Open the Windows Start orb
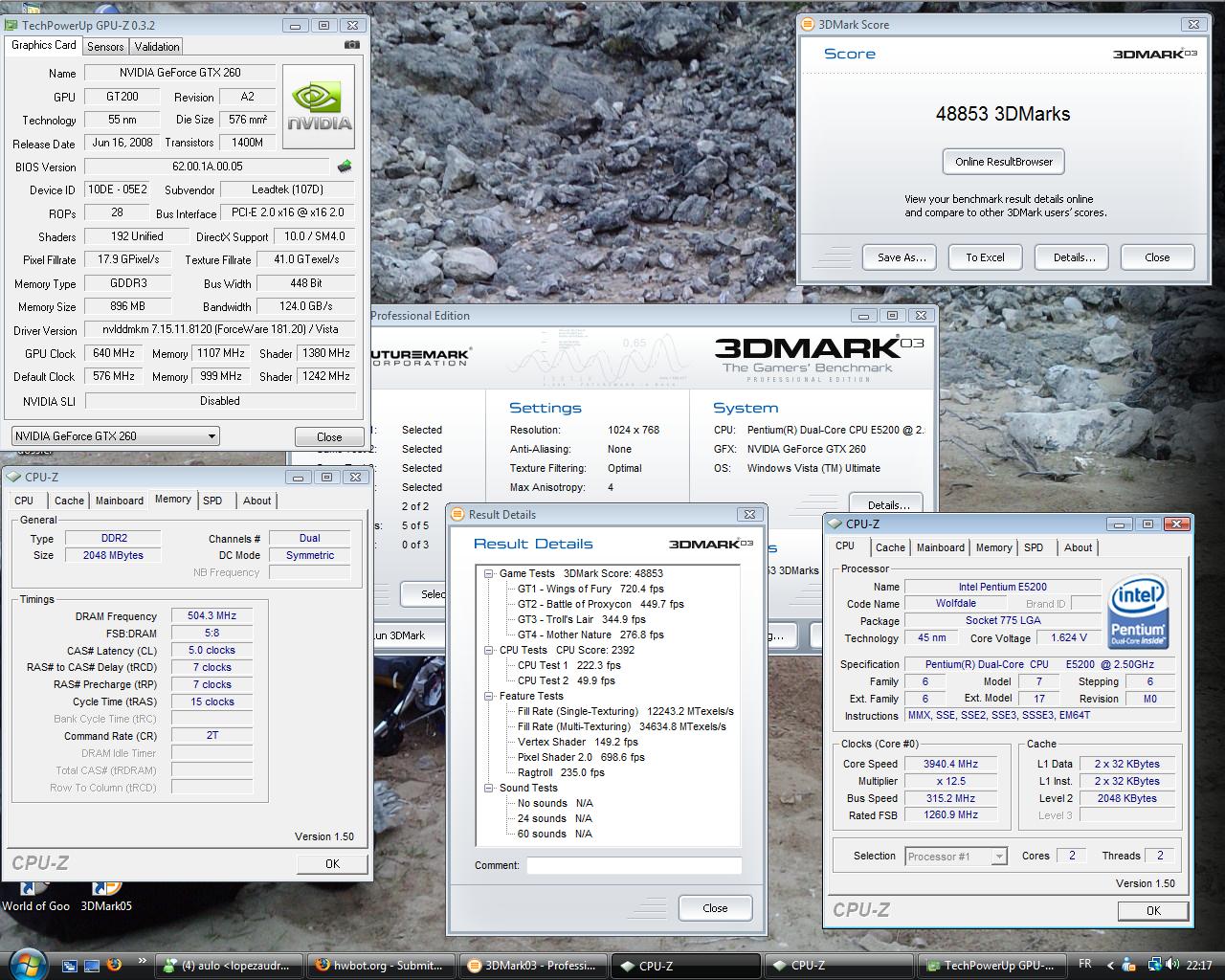This screenshot has width=1225, height=980. click(26, 963)
